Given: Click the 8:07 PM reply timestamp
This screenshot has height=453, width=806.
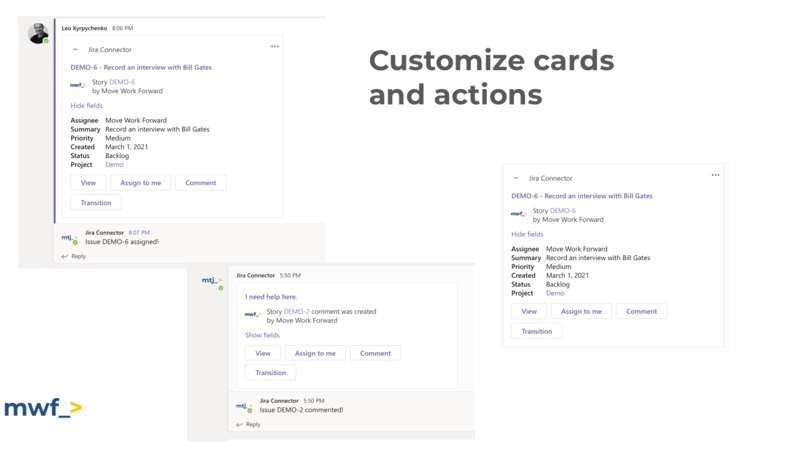Looking at the screenshot, I should point(139,232).
